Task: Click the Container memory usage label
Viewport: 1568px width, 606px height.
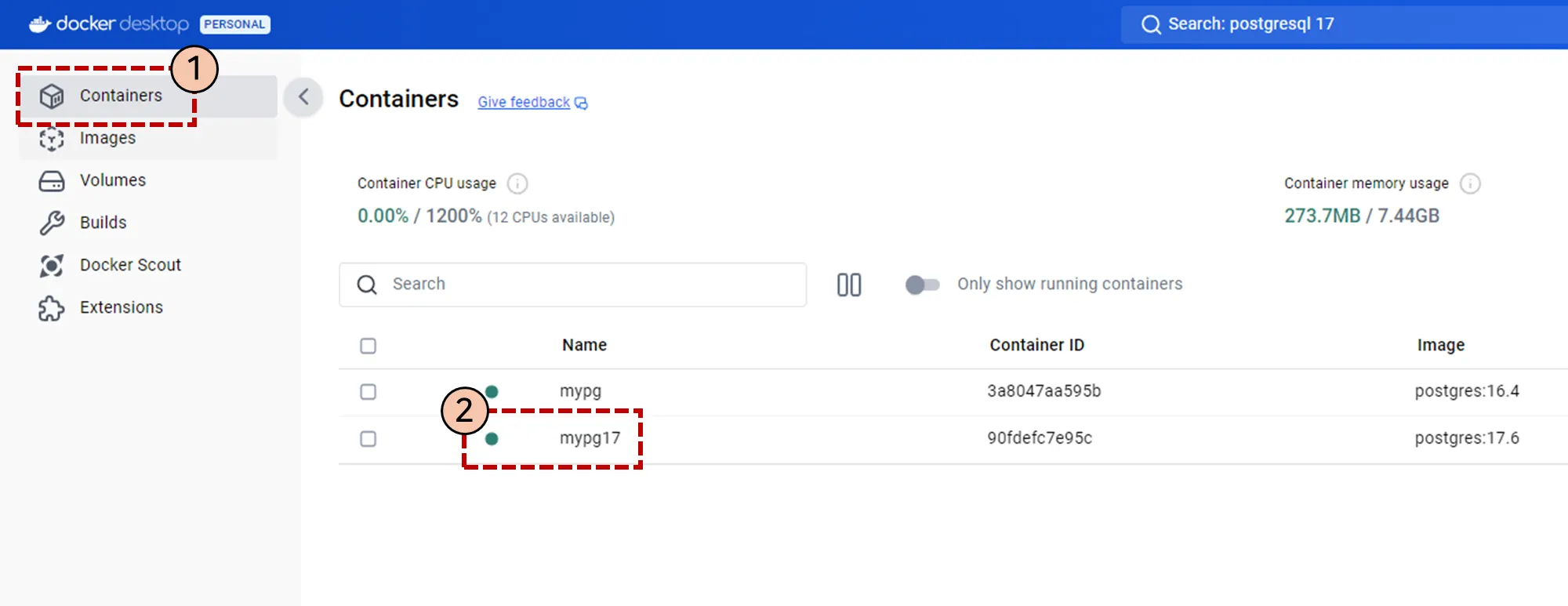Action: [1367, 183]
